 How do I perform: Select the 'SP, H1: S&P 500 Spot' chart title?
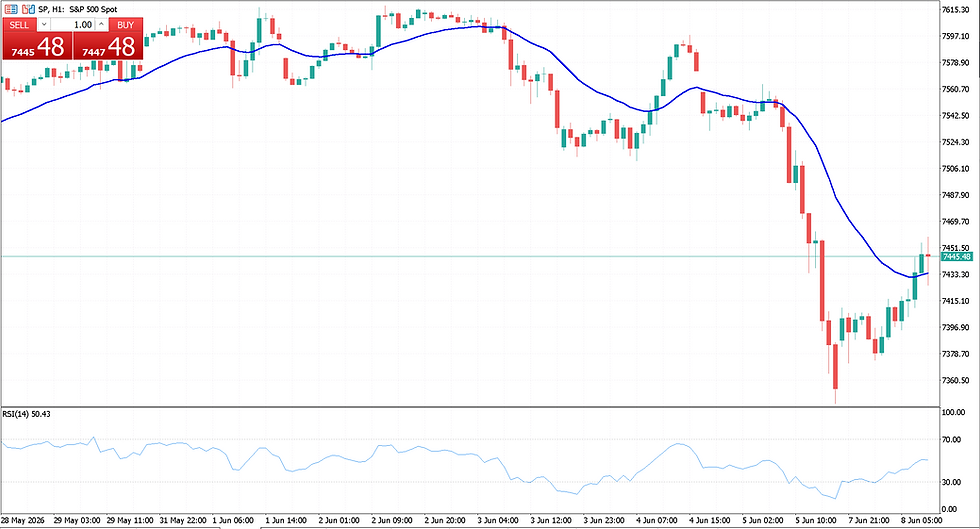[x=78, y=9]
